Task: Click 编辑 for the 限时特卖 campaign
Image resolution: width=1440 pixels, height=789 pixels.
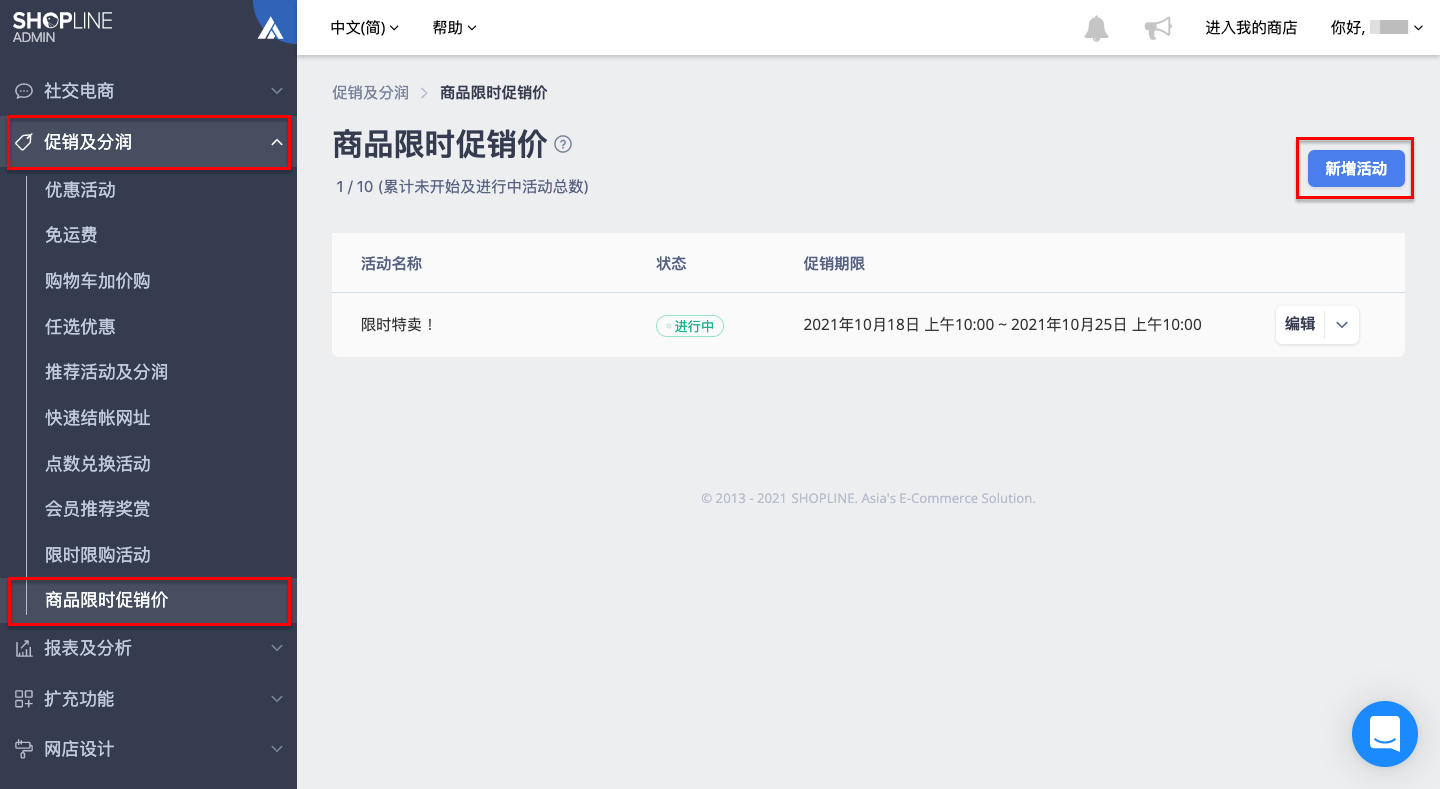Action: (1300, 324)
